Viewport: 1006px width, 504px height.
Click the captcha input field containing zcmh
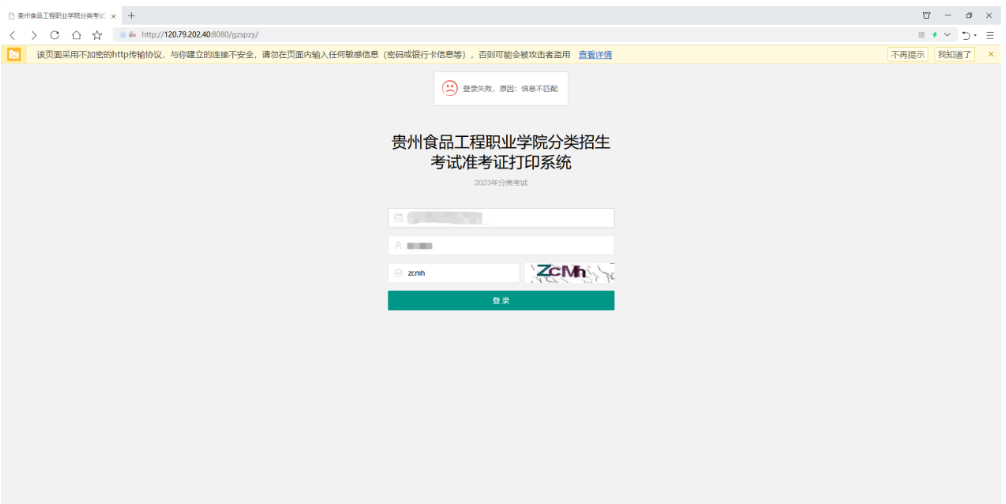[454, 273]
